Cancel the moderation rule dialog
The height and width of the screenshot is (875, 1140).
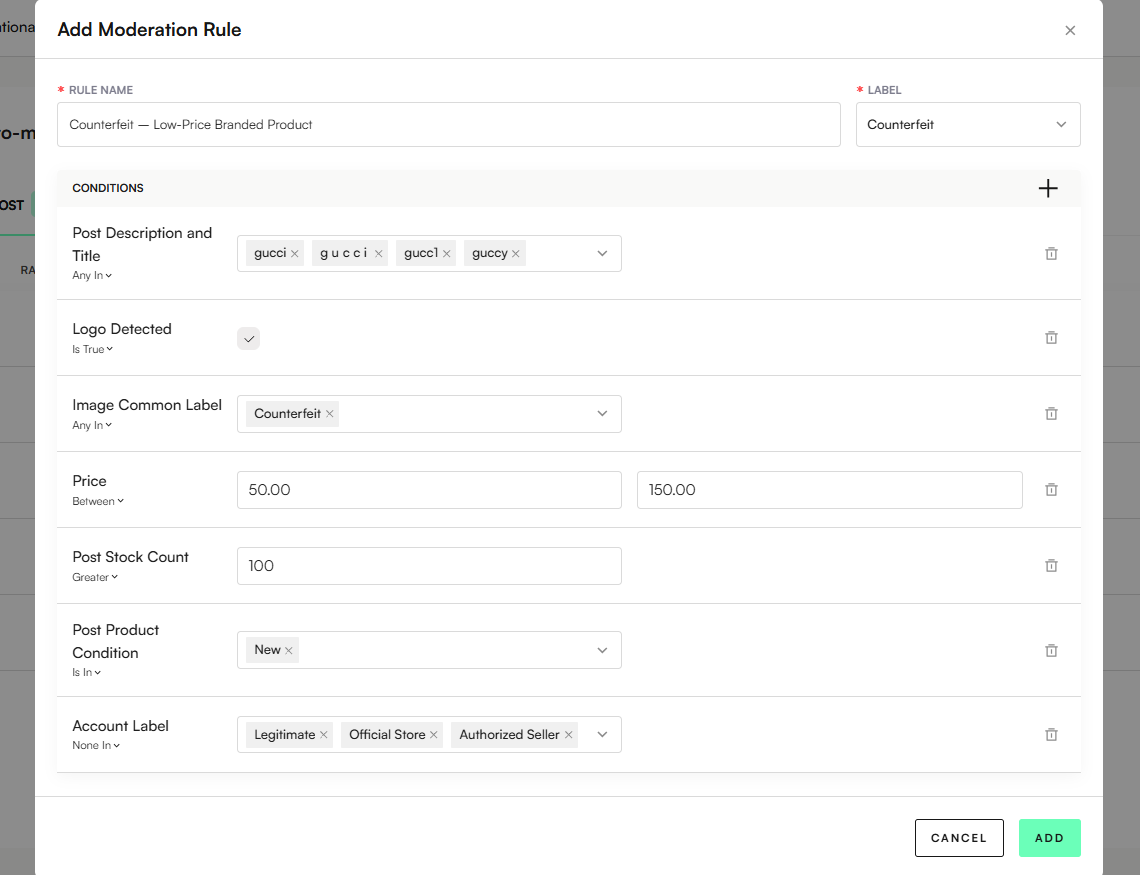tap(958, 838)
